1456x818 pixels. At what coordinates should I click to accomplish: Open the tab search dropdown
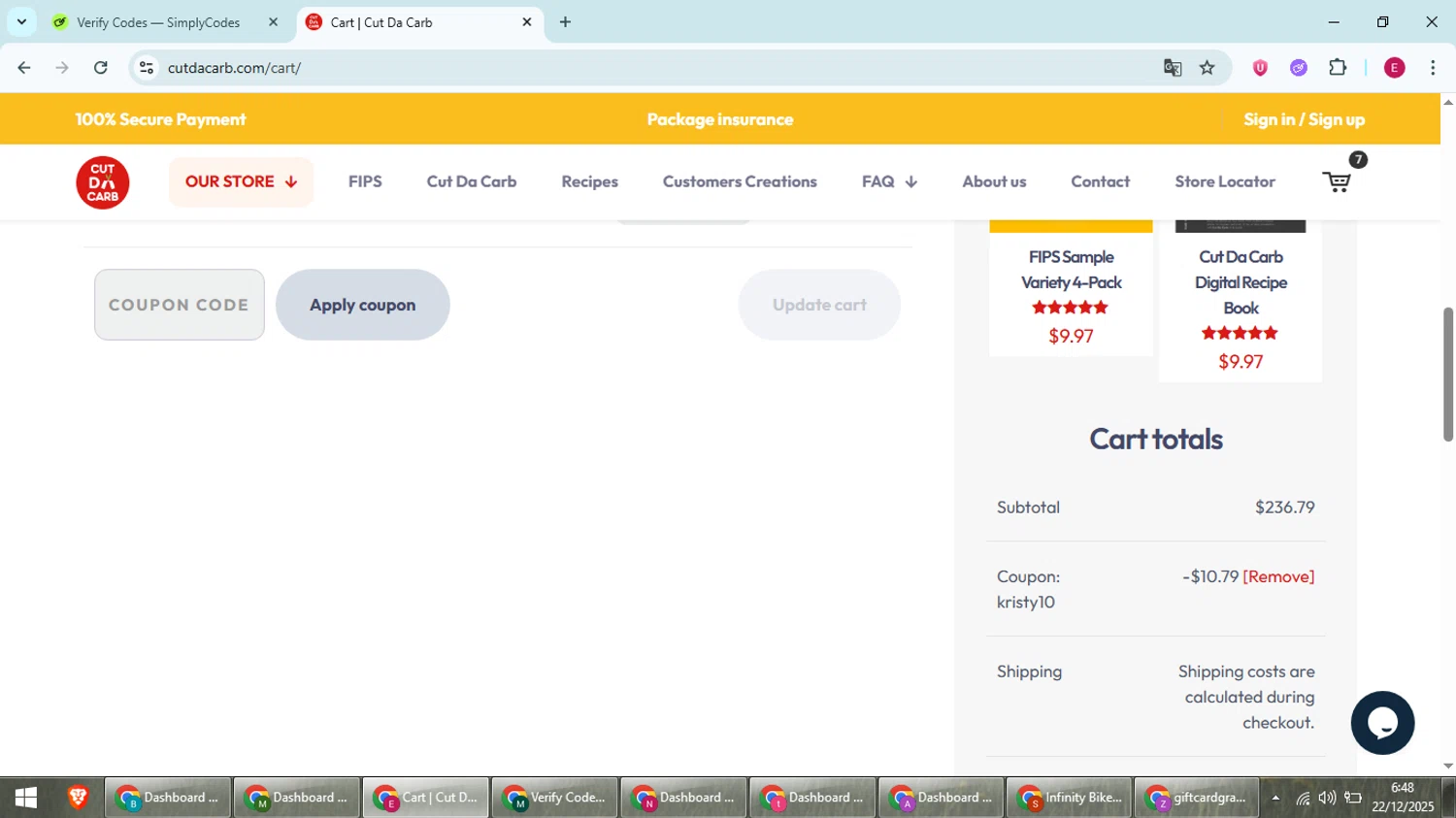tap(21, 22)
